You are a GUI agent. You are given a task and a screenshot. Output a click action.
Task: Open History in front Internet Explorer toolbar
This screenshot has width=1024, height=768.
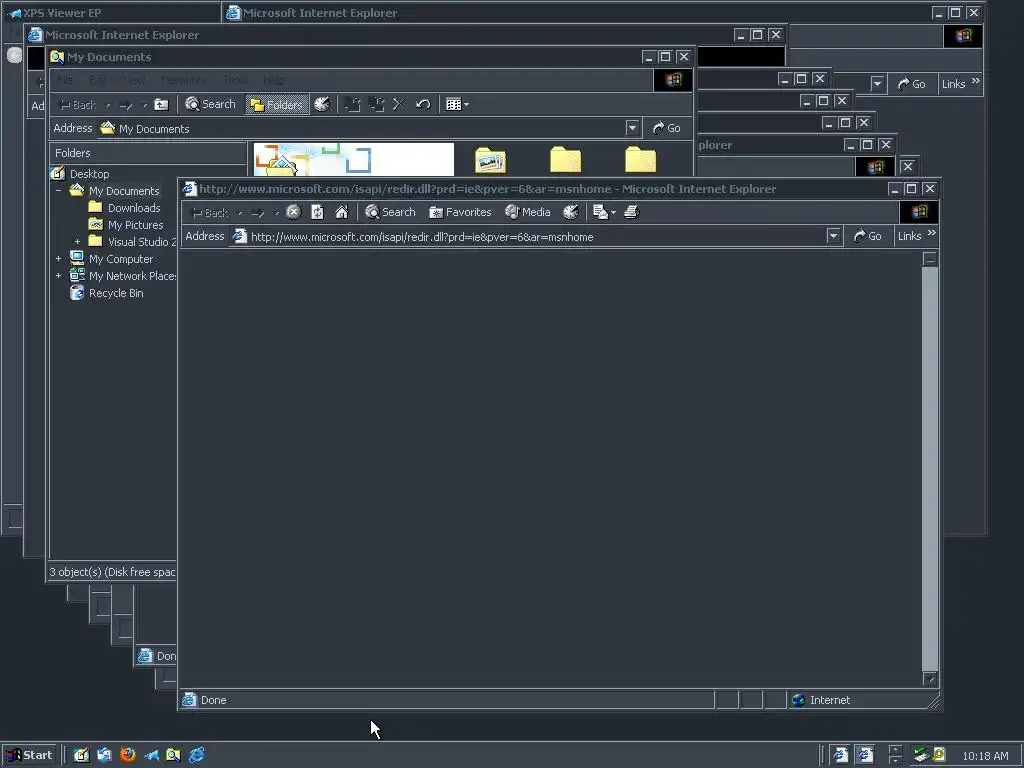(x=571, y=212)
